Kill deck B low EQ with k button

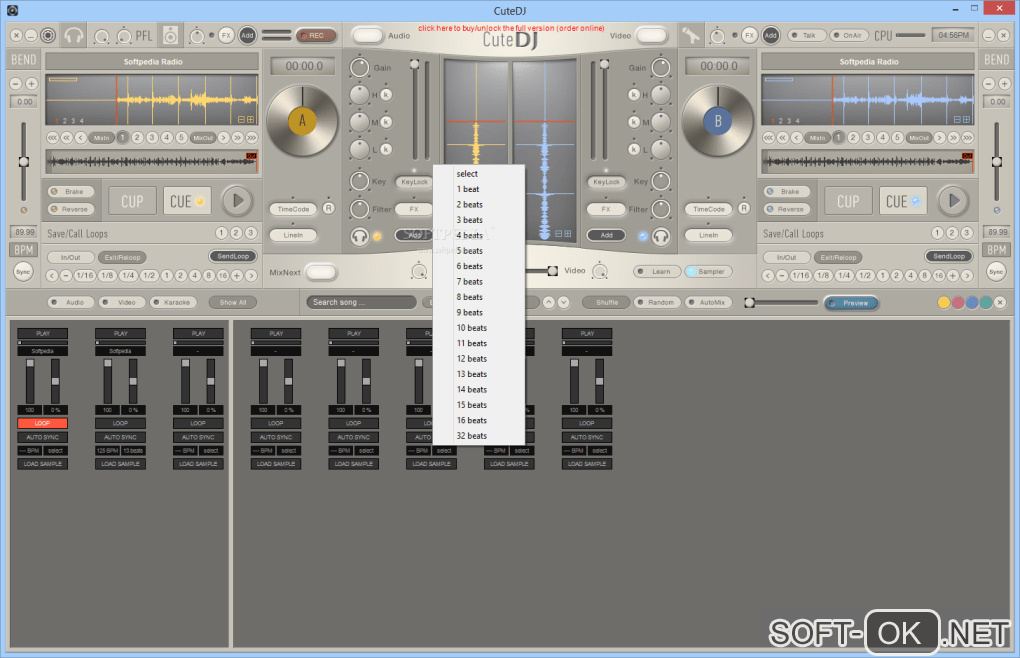634,149
